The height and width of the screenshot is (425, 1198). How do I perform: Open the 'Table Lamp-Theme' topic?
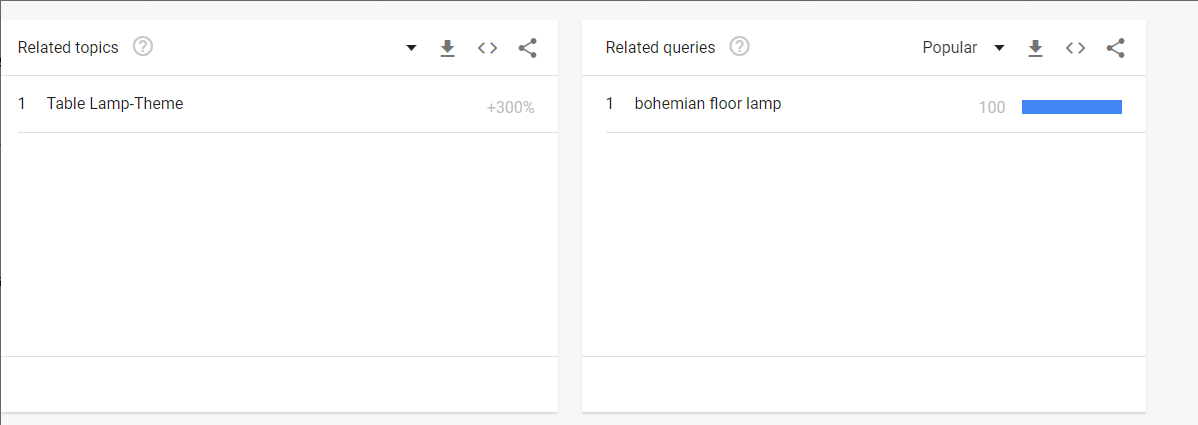click(x=115, y=104)
